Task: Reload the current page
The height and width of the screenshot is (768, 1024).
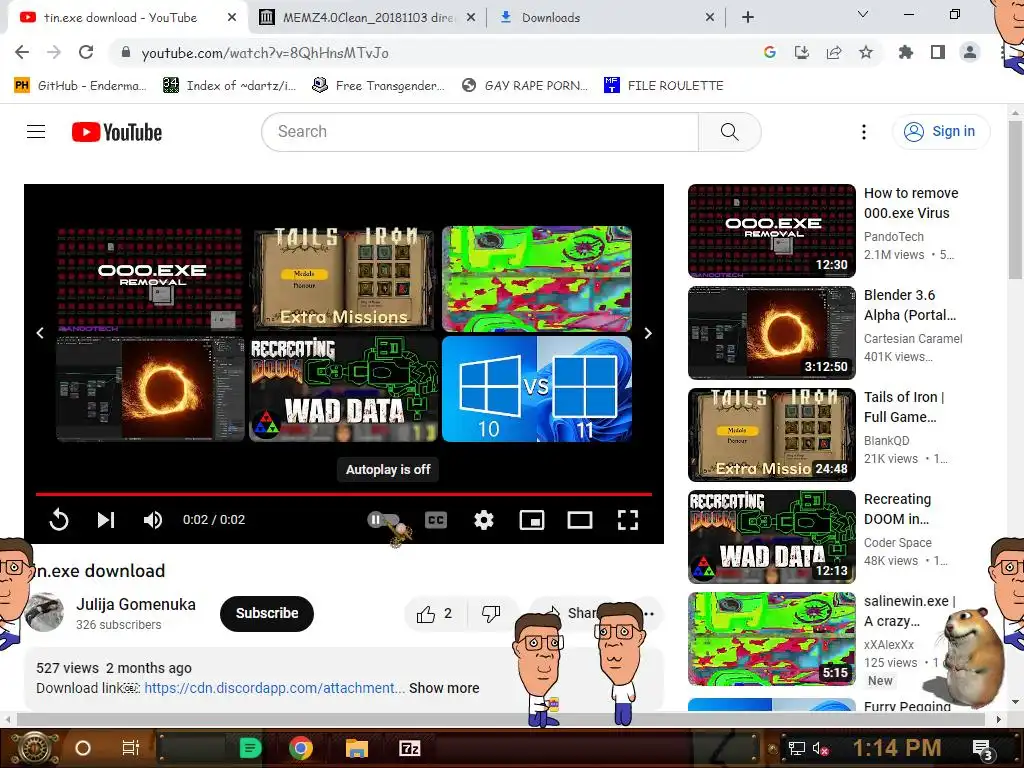Action: coord(86,52)
